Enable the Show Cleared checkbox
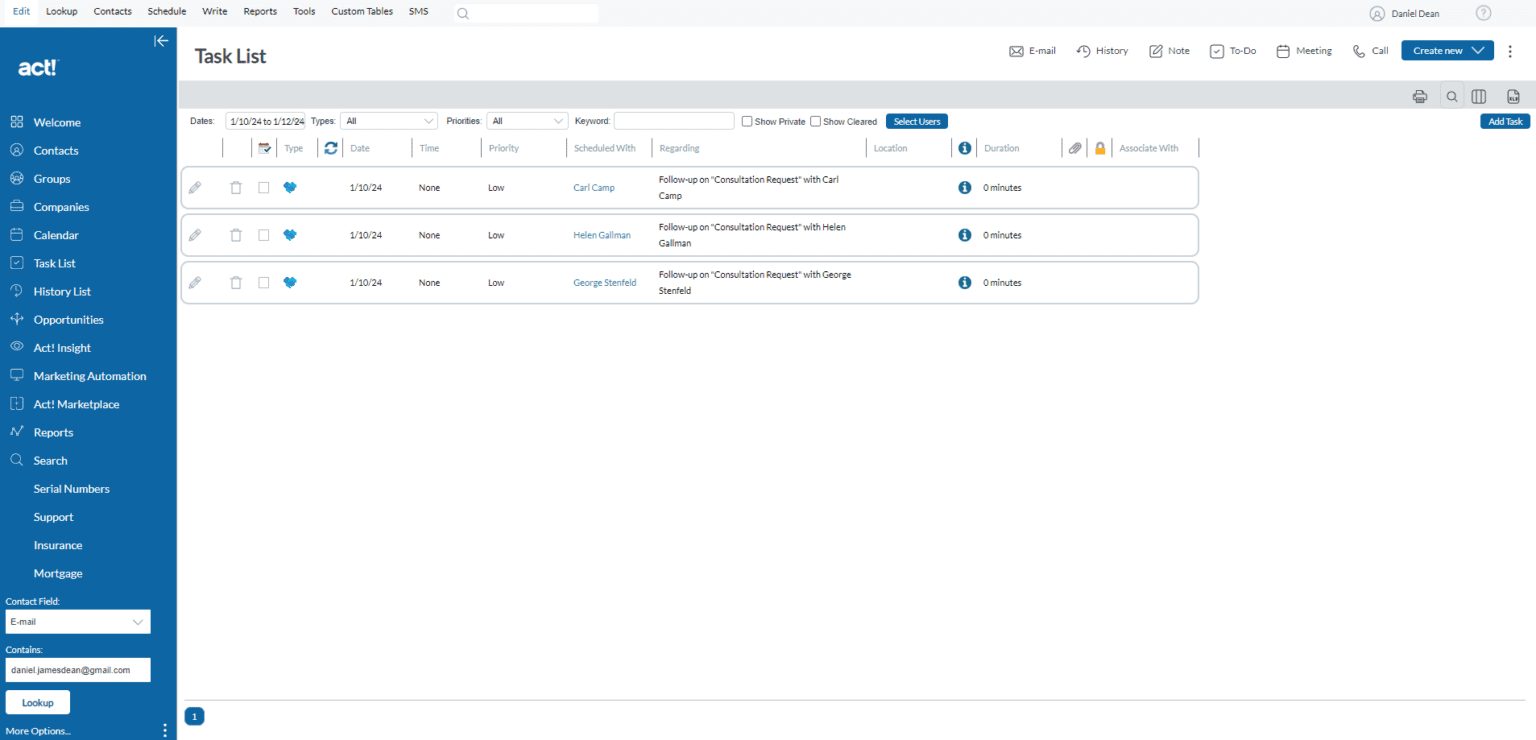 click(x=816, y=121)
